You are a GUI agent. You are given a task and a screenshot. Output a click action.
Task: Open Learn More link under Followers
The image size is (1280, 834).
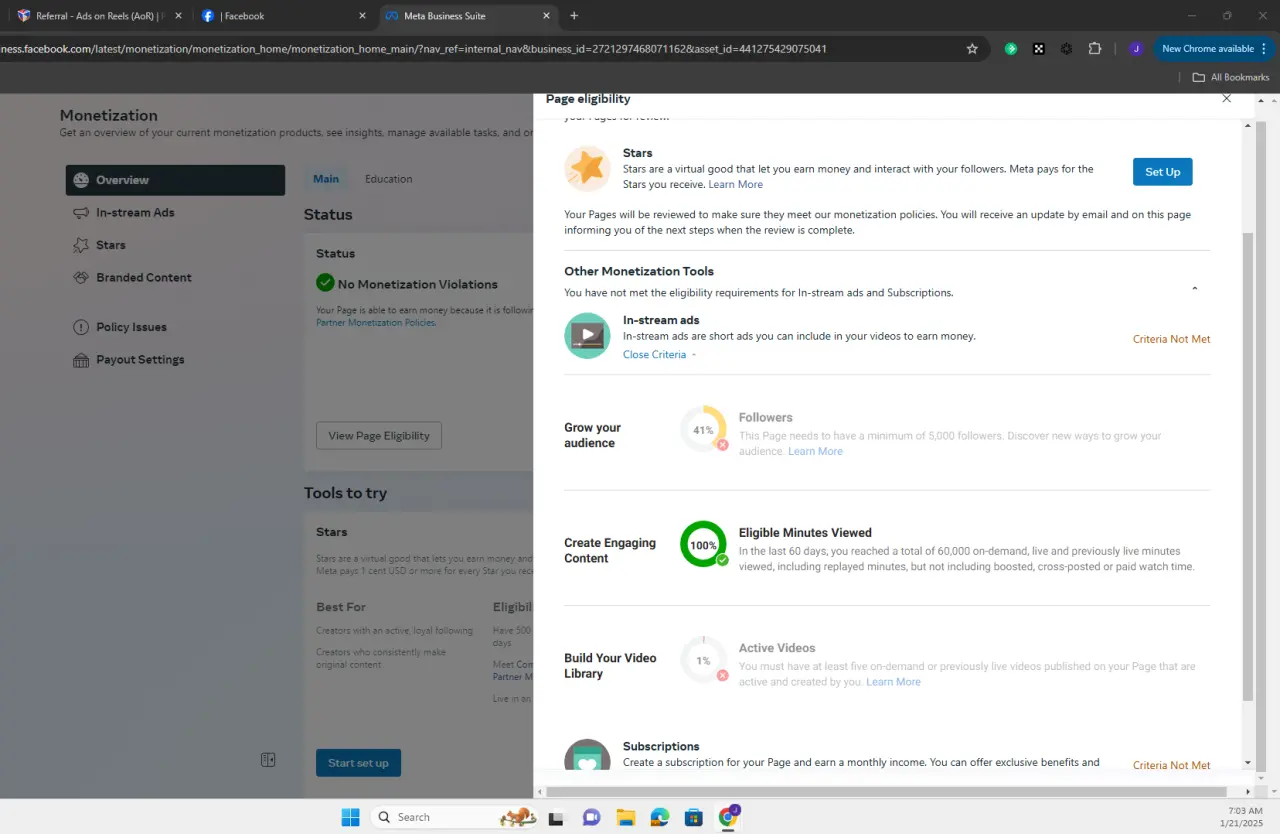[815, 452]
